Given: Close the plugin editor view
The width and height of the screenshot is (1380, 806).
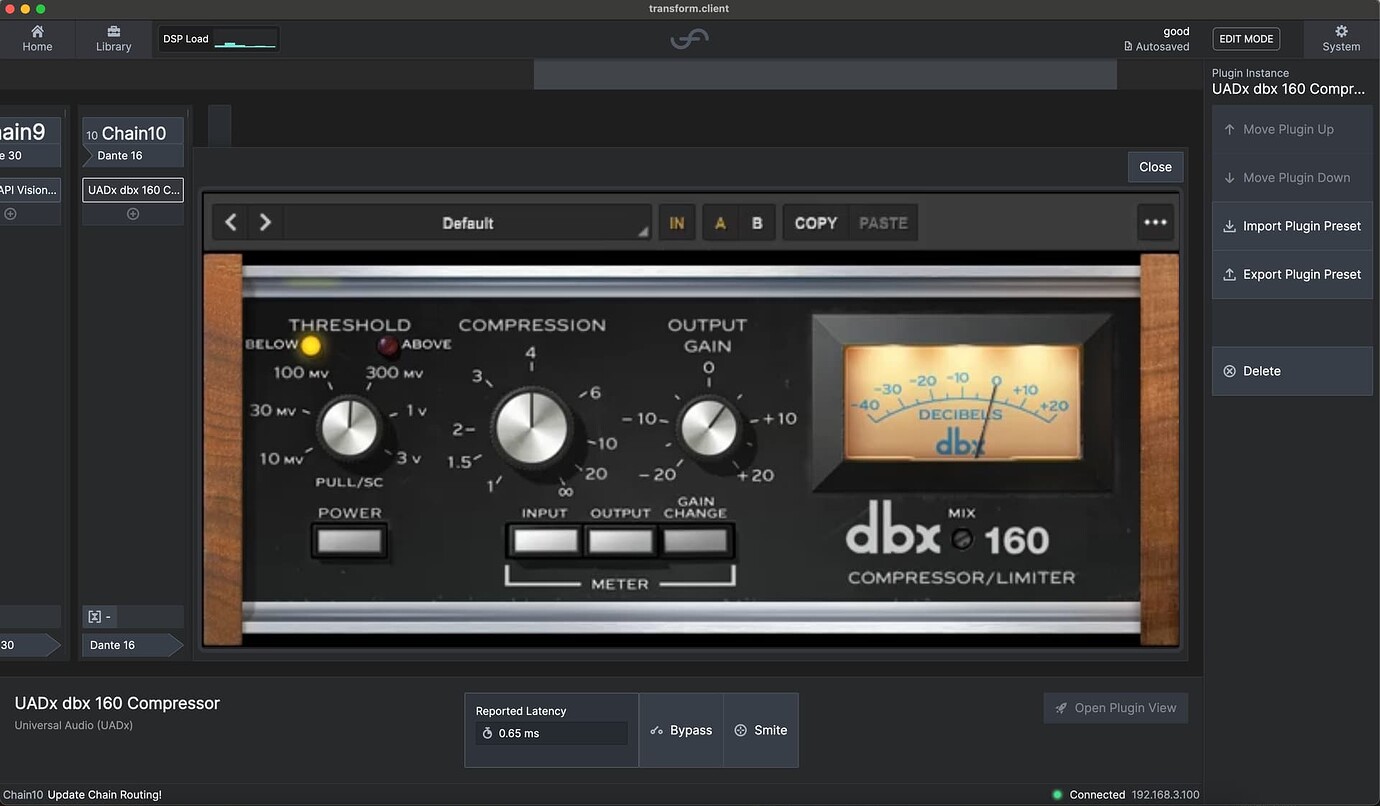Looking at the screenshot, I should pyautogui.click(x=1155, y=167).
